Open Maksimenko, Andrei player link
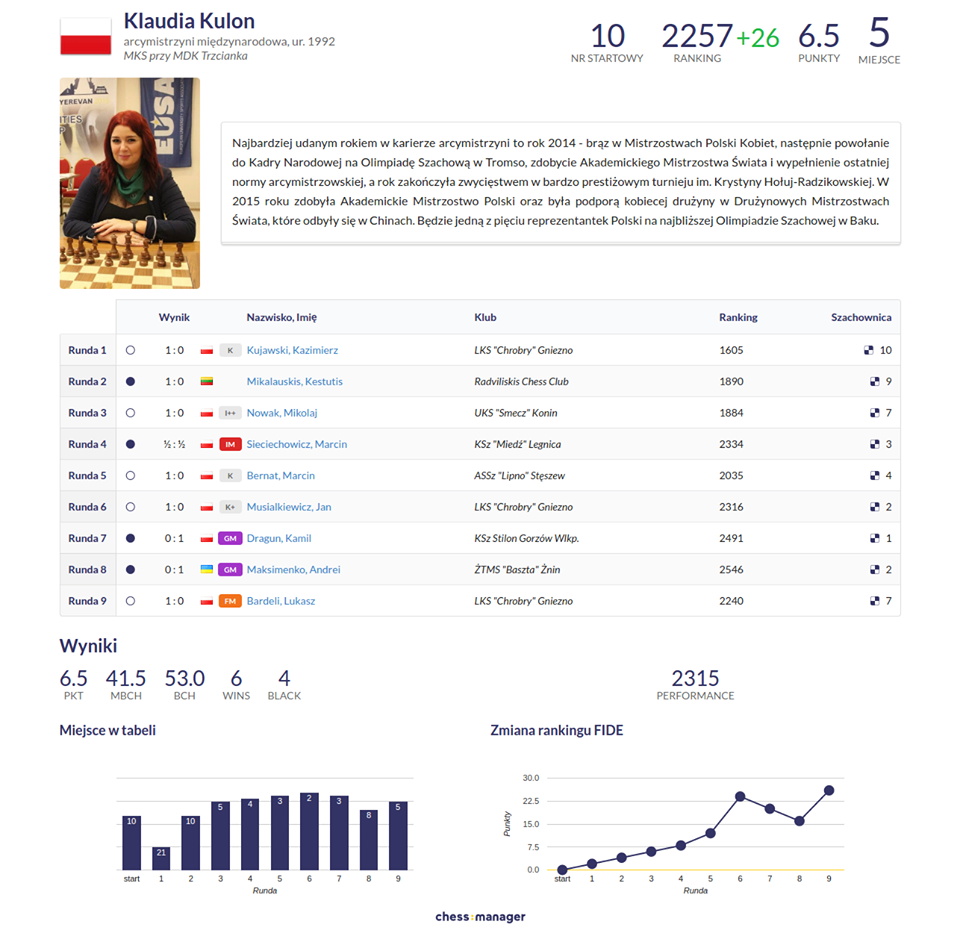960x939 pixels. pyautogui.click(x=293, y=569)
